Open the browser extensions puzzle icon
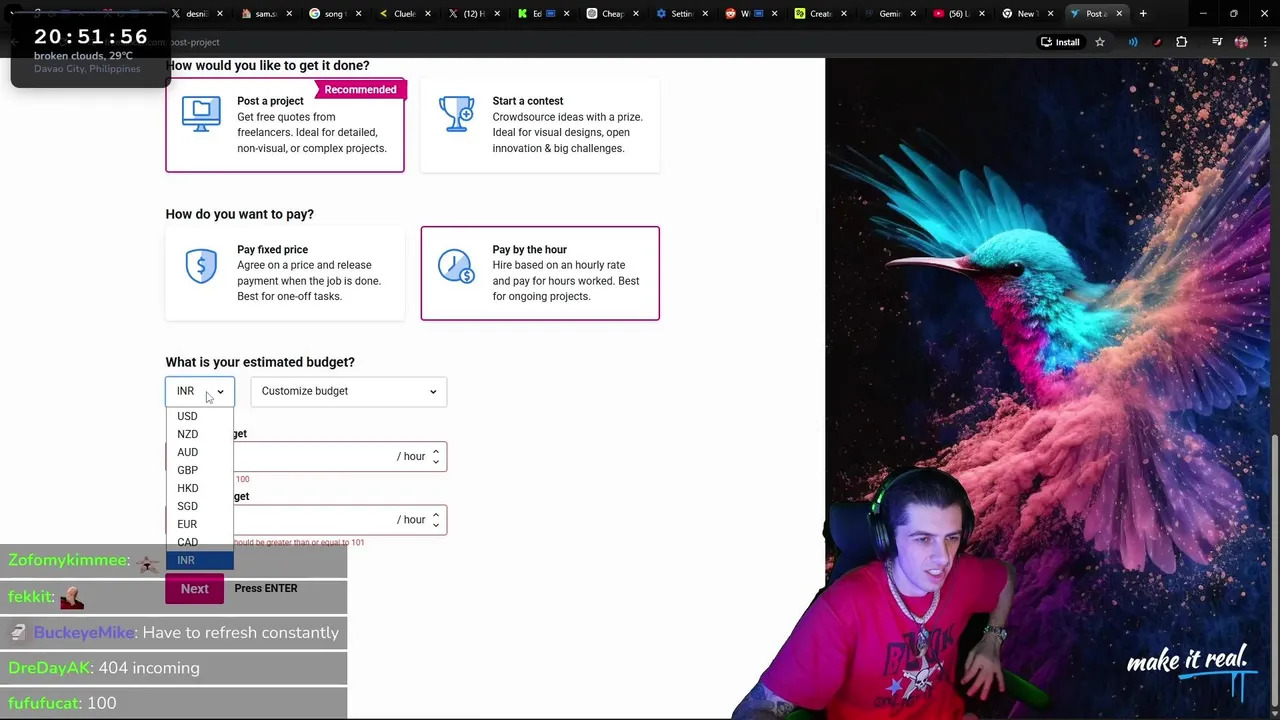Screen dimensions: 1280x720 (x=1182, y=42)
